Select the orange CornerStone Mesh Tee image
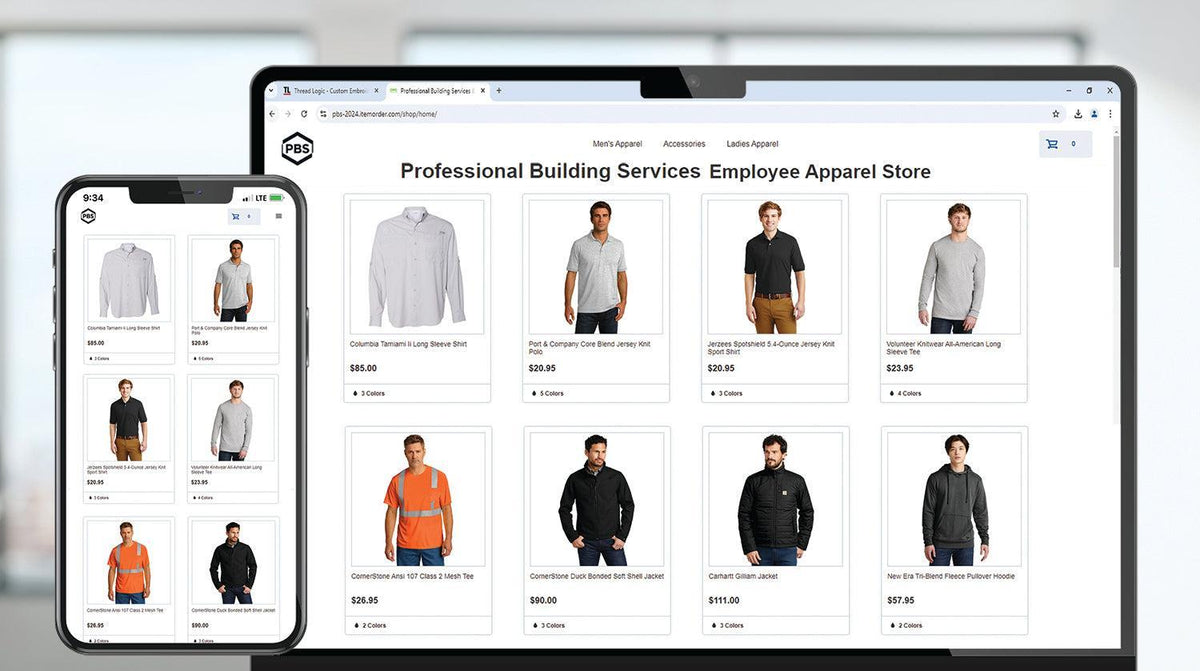Image resolution: width=1200 pixels, height=671 pixels. tap(418, 499)
